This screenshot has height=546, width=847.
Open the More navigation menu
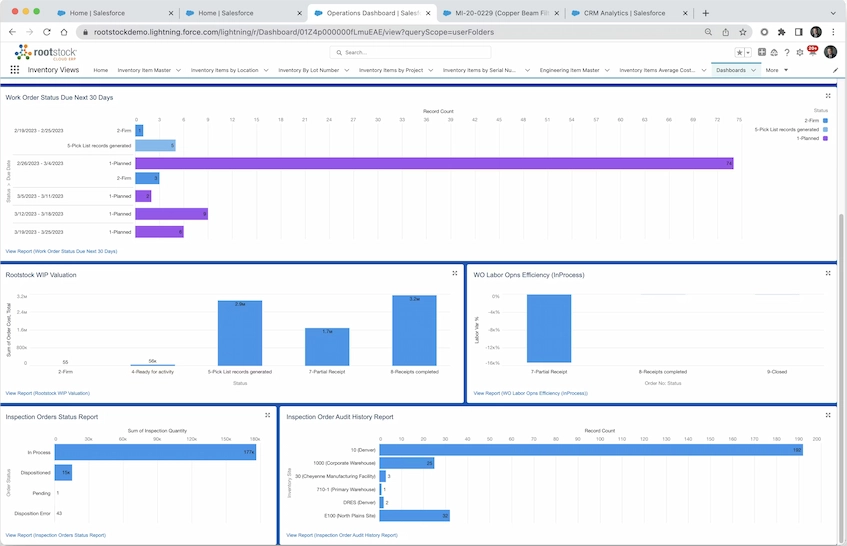(777, 70)
